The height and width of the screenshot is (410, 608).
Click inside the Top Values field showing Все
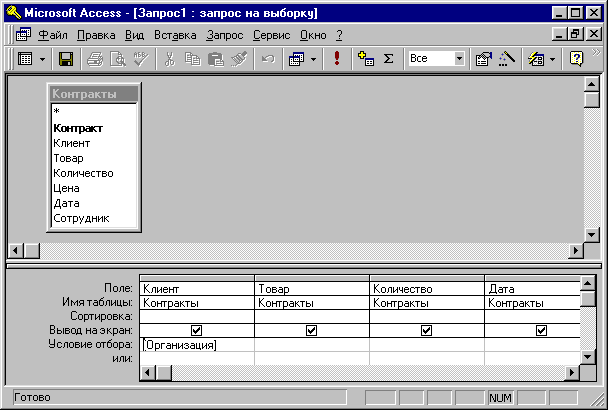pyautogui.click(x=431, y=59)
